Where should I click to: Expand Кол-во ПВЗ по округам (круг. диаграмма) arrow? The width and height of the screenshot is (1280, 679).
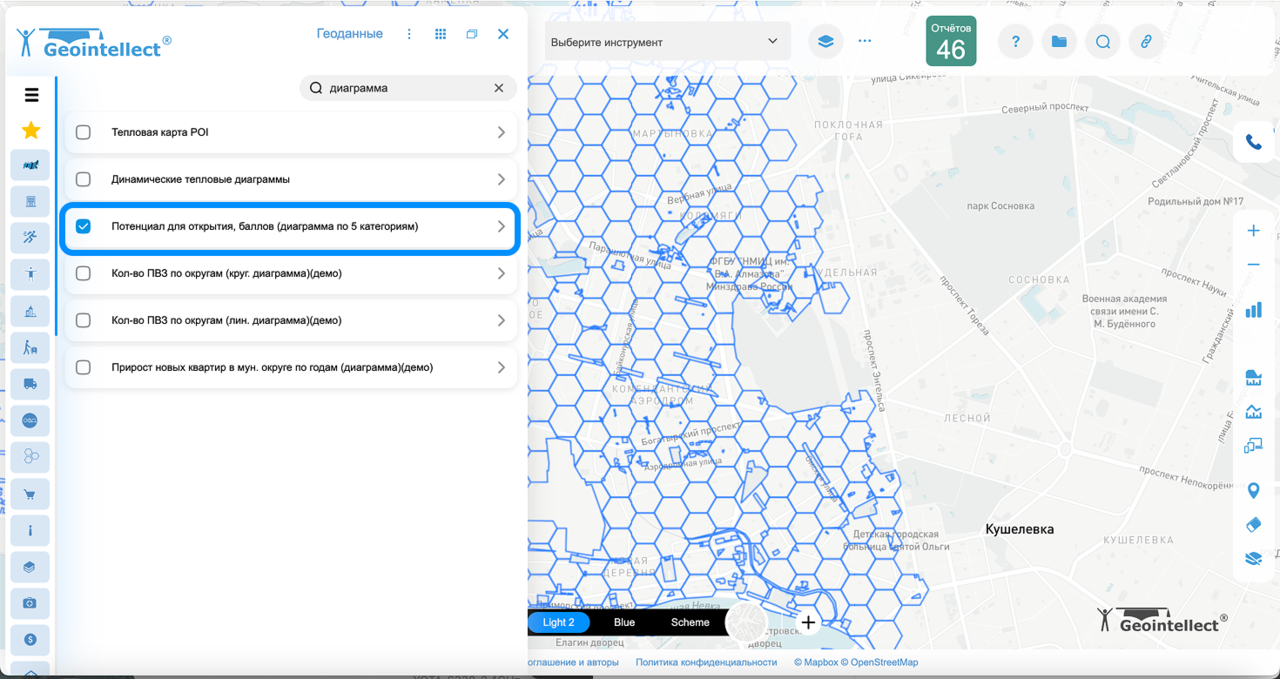pyautogui.click(x=501, y=273)
